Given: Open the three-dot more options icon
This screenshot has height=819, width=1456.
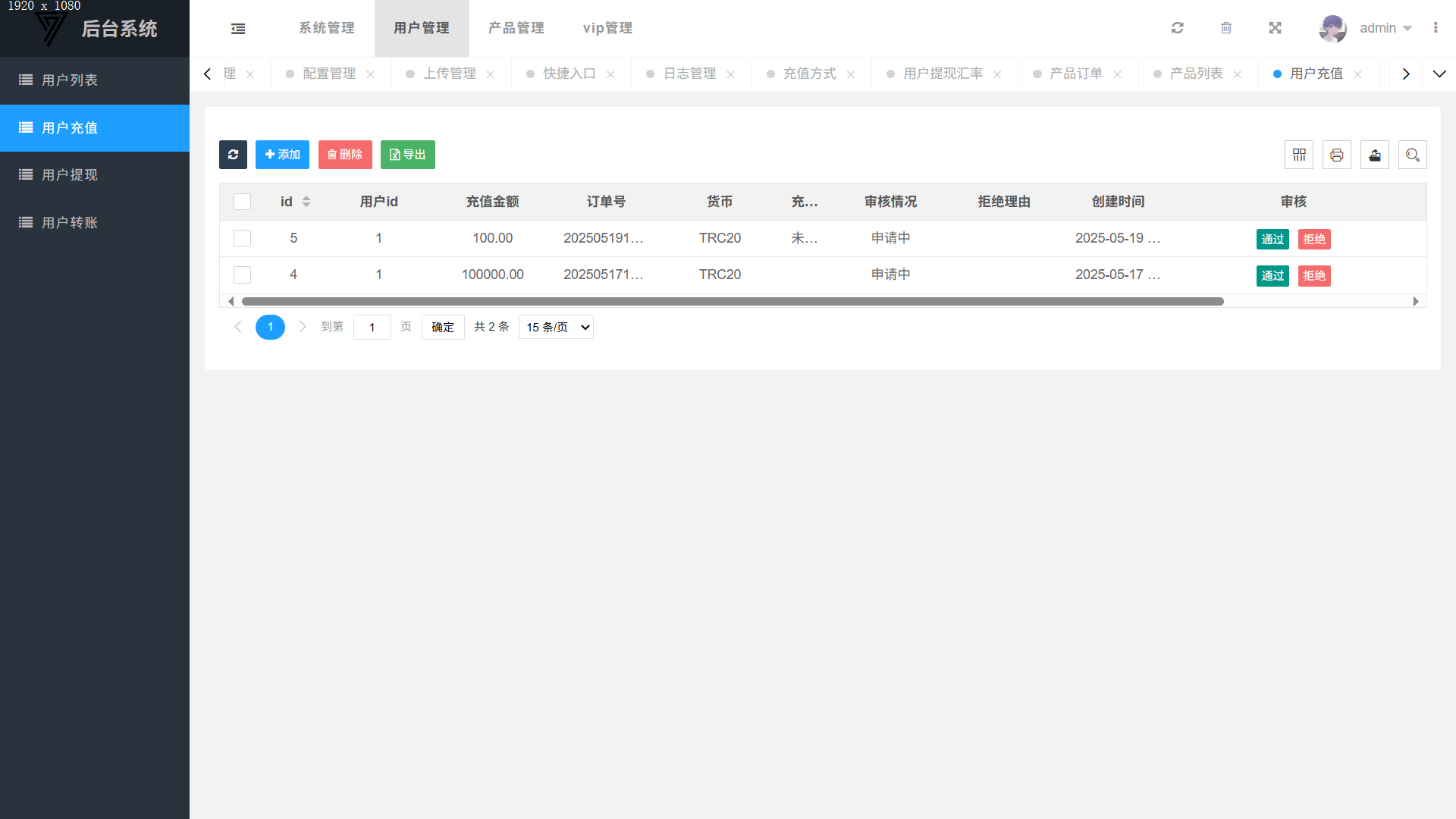Looking at the screenshot, I should coord(1435,28).
